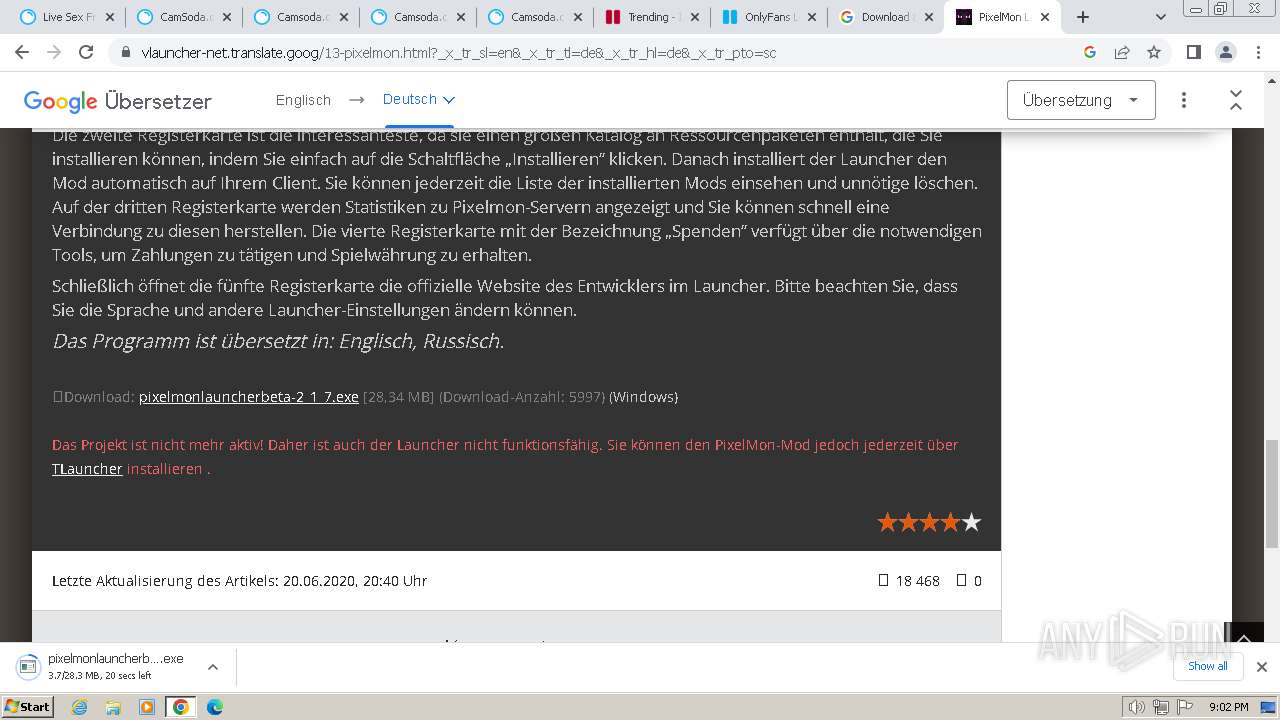Switch to the first CamSoda tab
The height and width of the screenshot is (720, 1280).
184,17
